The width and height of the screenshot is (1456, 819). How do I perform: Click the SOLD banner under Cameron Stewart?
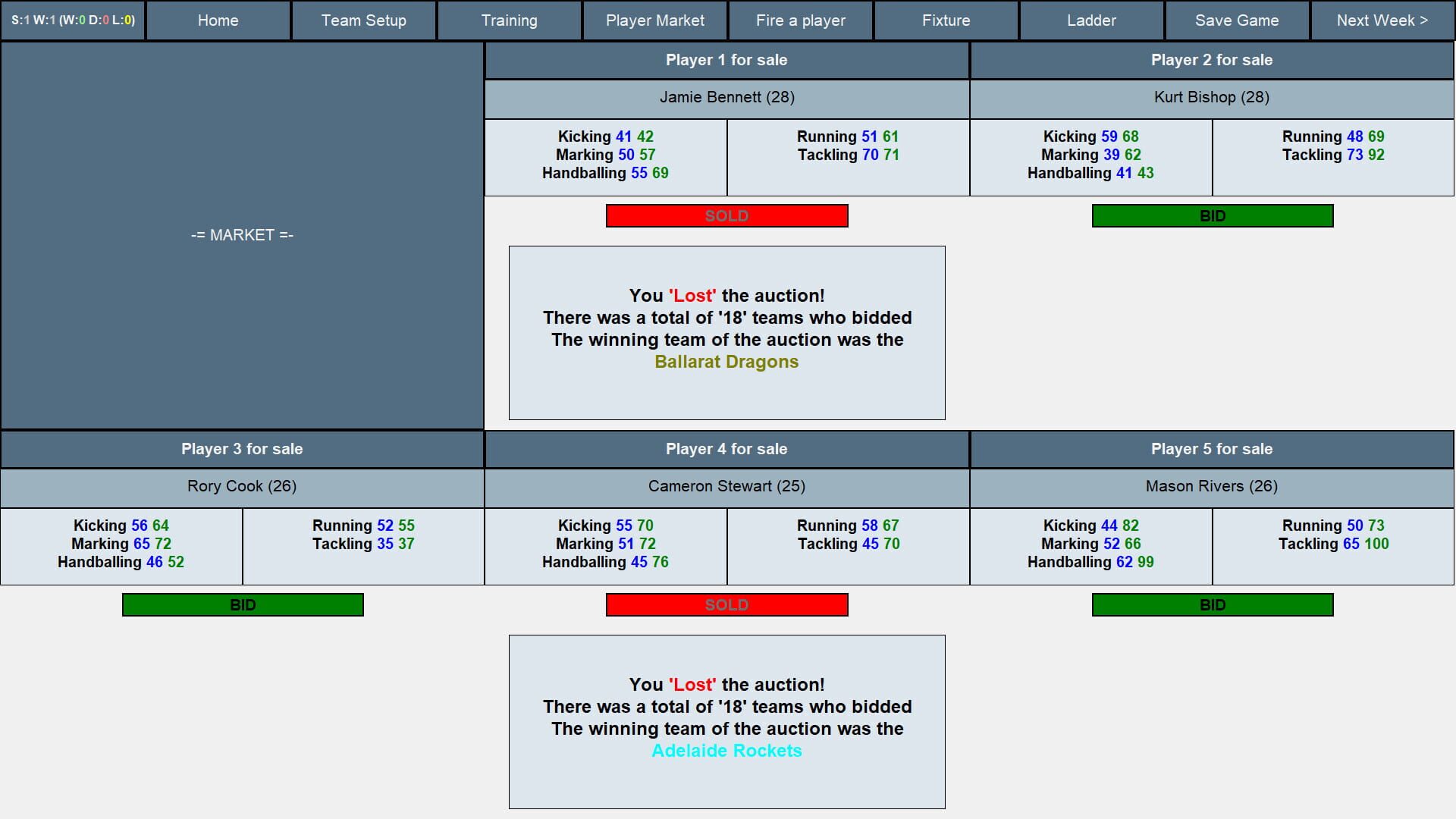tap(726, 604)
